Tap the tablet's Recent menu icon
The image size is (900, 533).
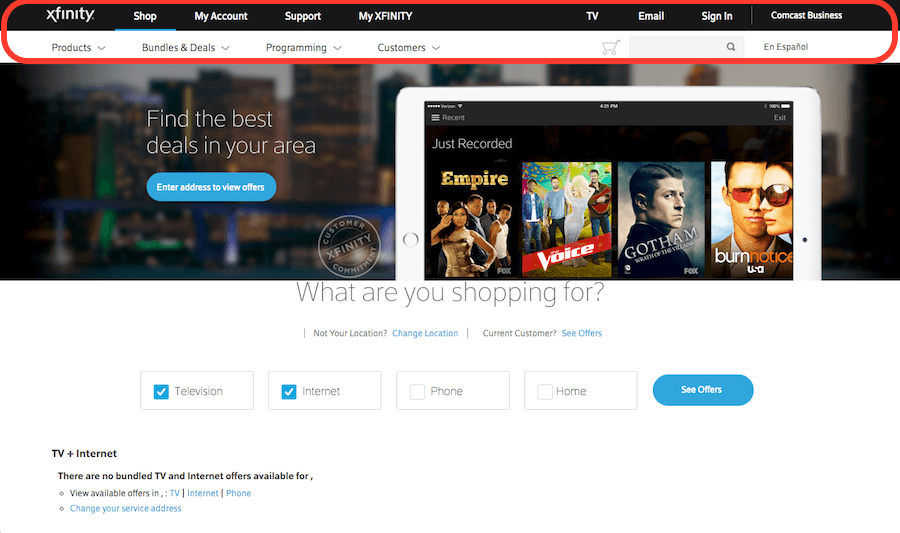436,118
